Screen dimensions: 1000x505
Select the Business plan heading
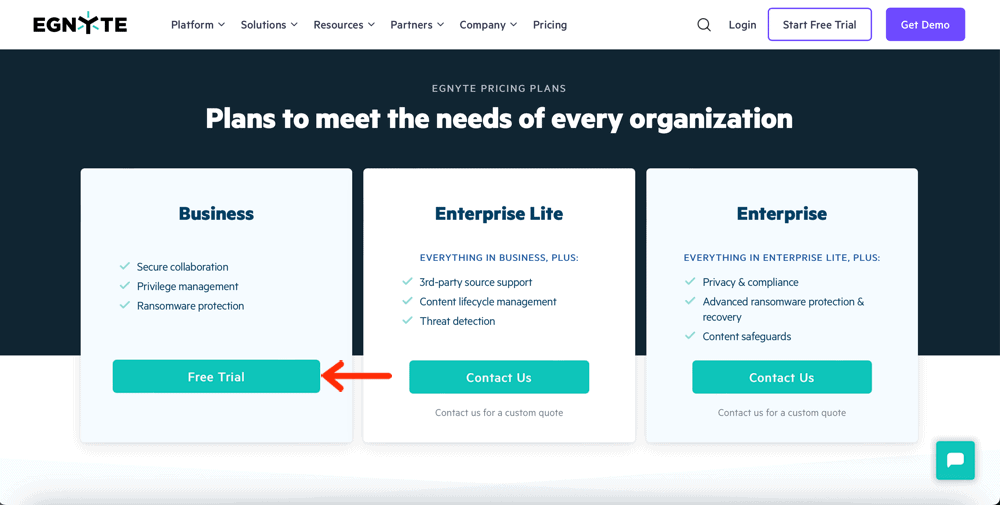[216, 214]
